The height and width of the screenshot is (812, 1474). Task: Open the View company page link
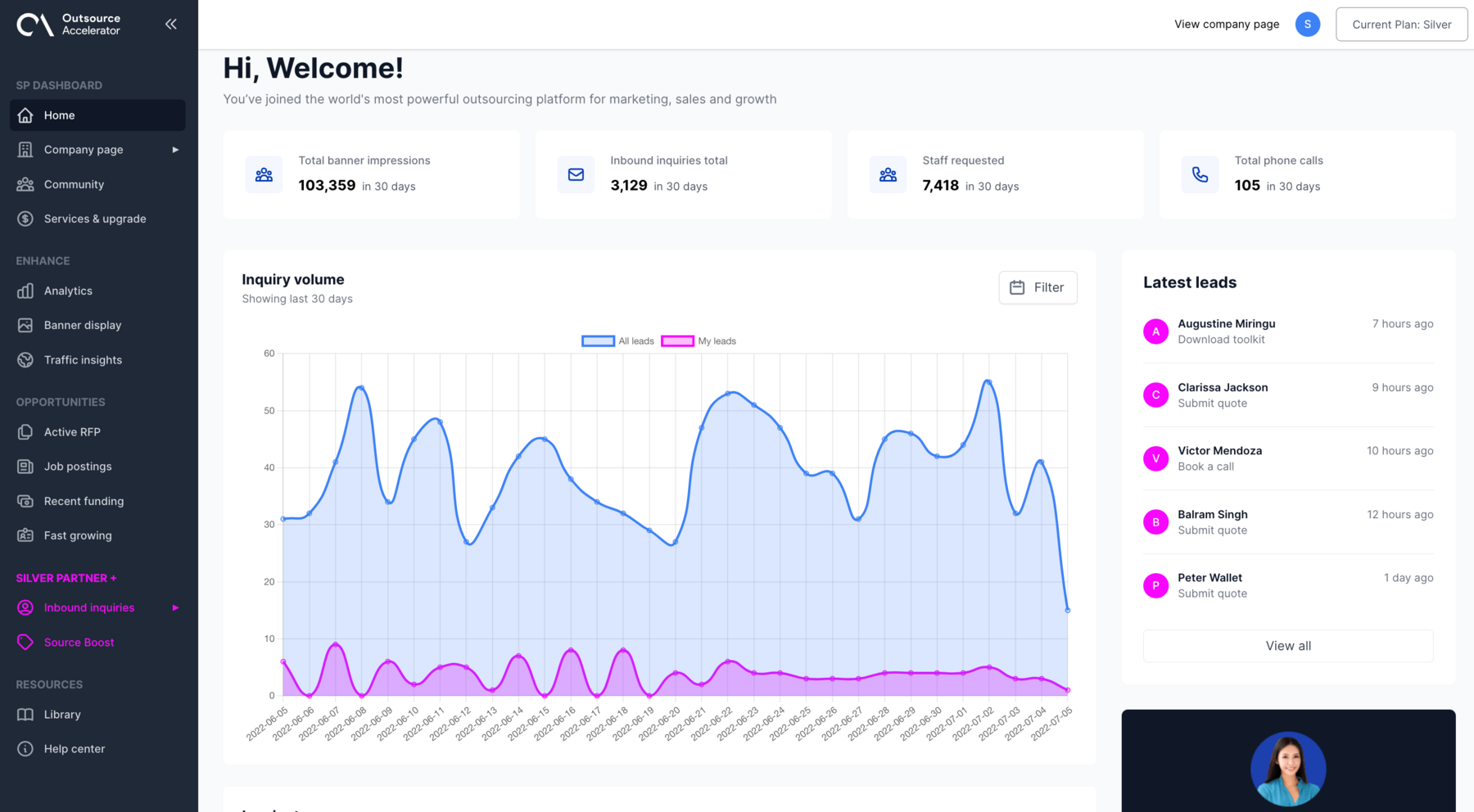point(1226,25)
